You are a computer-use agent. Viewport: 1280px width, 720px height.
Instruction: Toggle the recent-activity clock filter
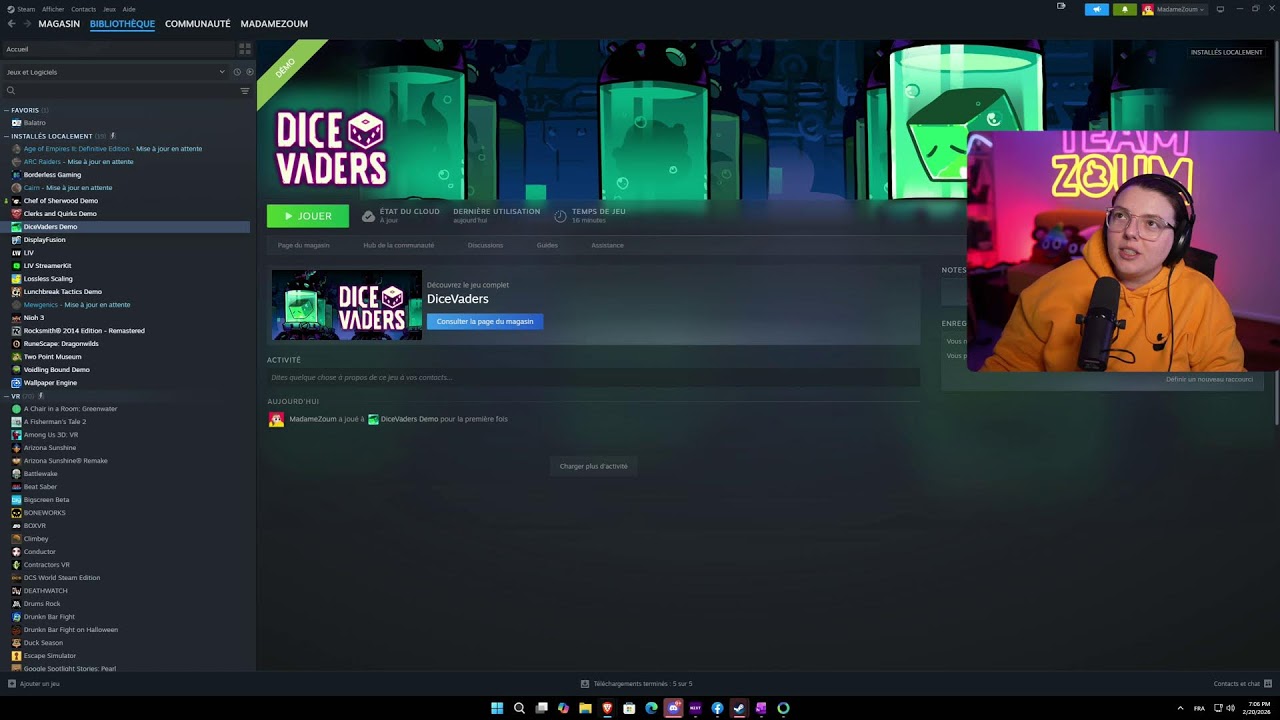click(x=237, y=72)
